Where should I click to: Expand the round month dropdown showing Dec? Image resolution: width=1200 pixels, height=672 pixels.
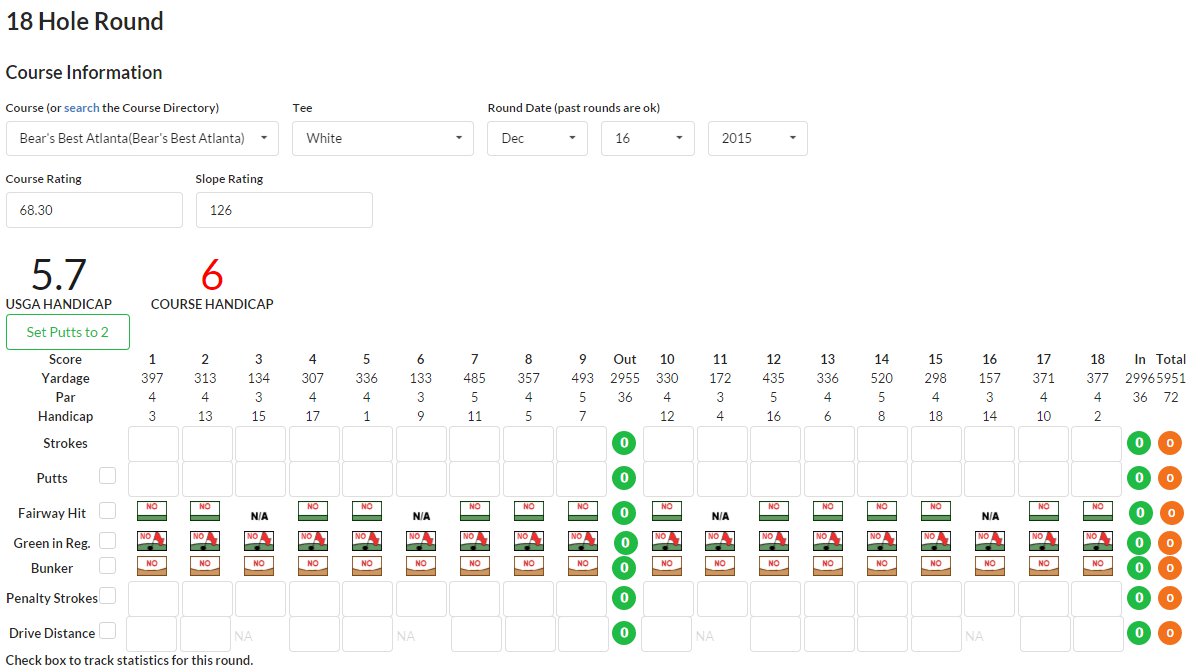(537, 138)
